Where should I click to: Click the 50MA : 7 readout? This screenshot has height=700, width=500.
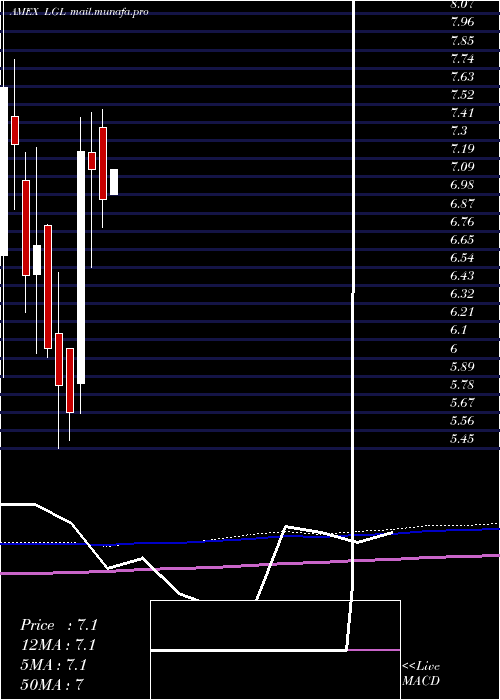pyautogui.click(x=53, y=684)
